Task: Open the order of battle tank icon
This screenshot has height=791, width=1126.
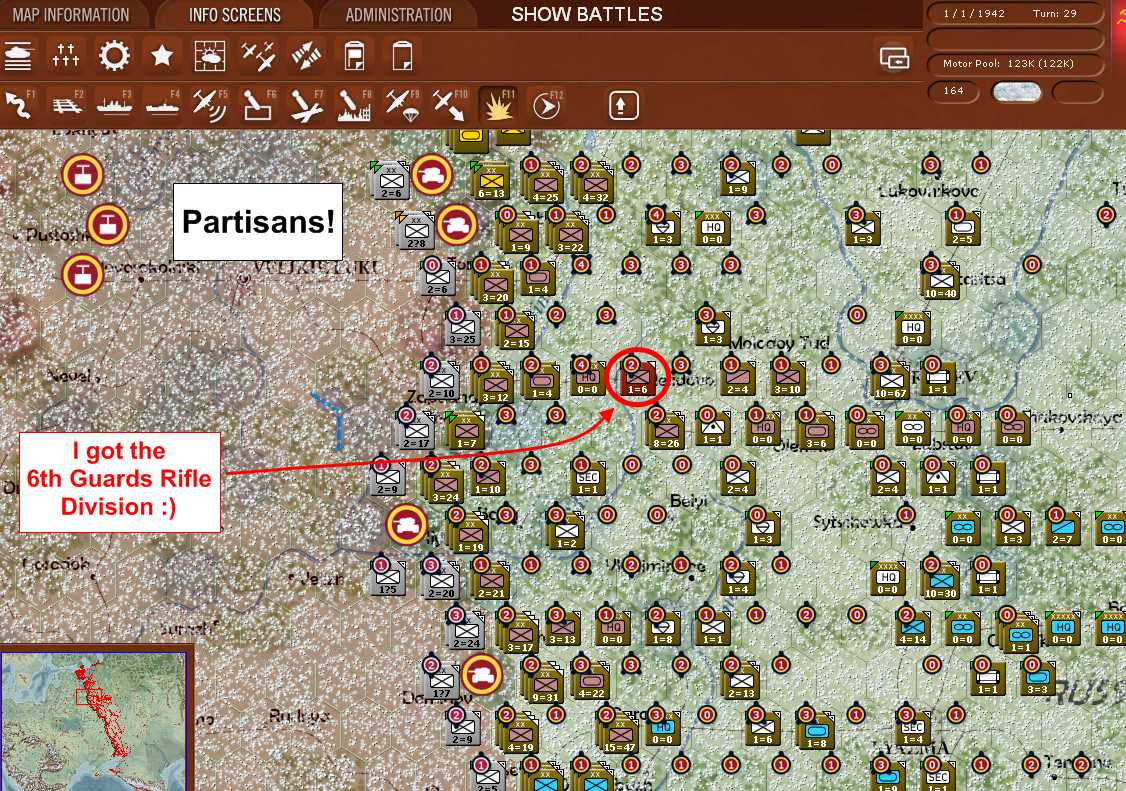Action: click(18, 56)
